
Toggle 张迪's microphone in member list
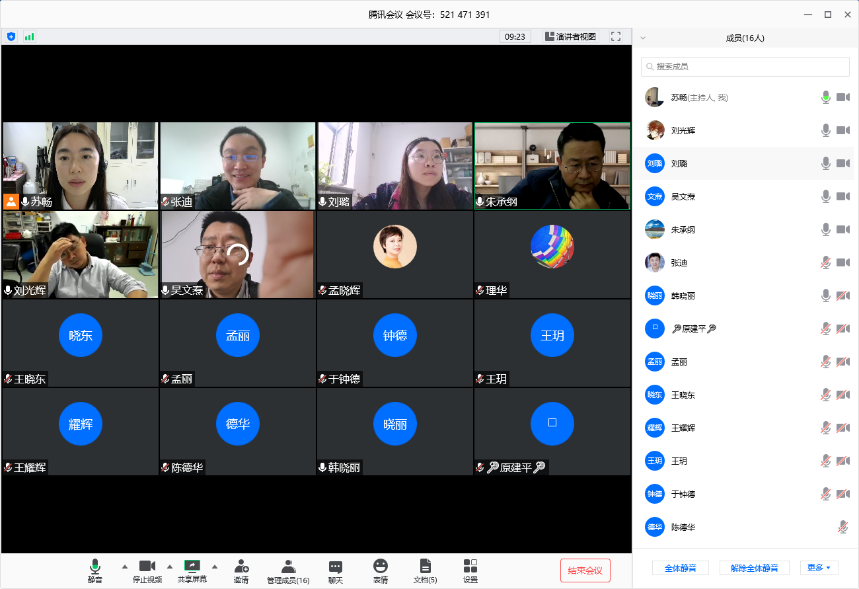[826, 263]
